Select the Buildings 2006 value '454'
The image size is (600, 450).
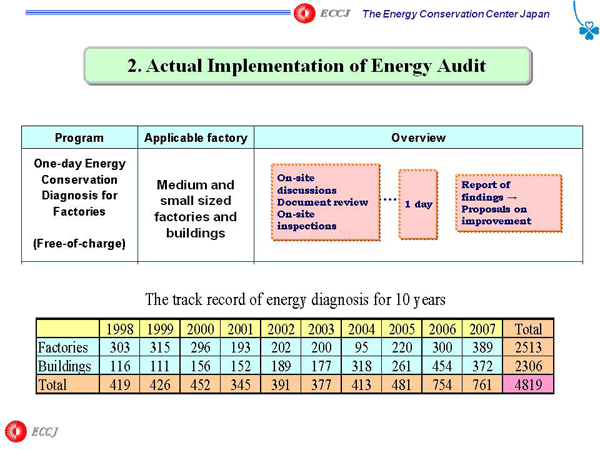pos(442,366)
